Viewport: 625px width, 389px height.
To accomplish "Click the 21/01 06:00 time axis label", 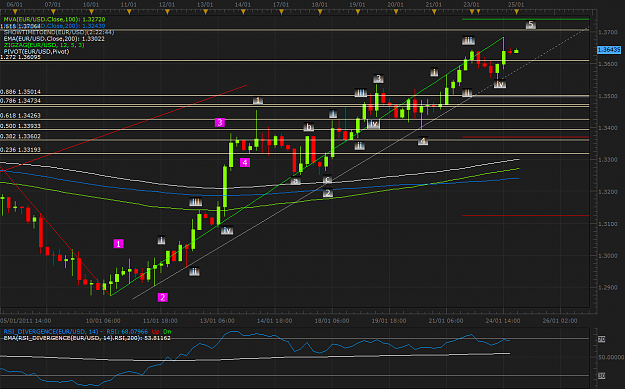I will [446, 321].
